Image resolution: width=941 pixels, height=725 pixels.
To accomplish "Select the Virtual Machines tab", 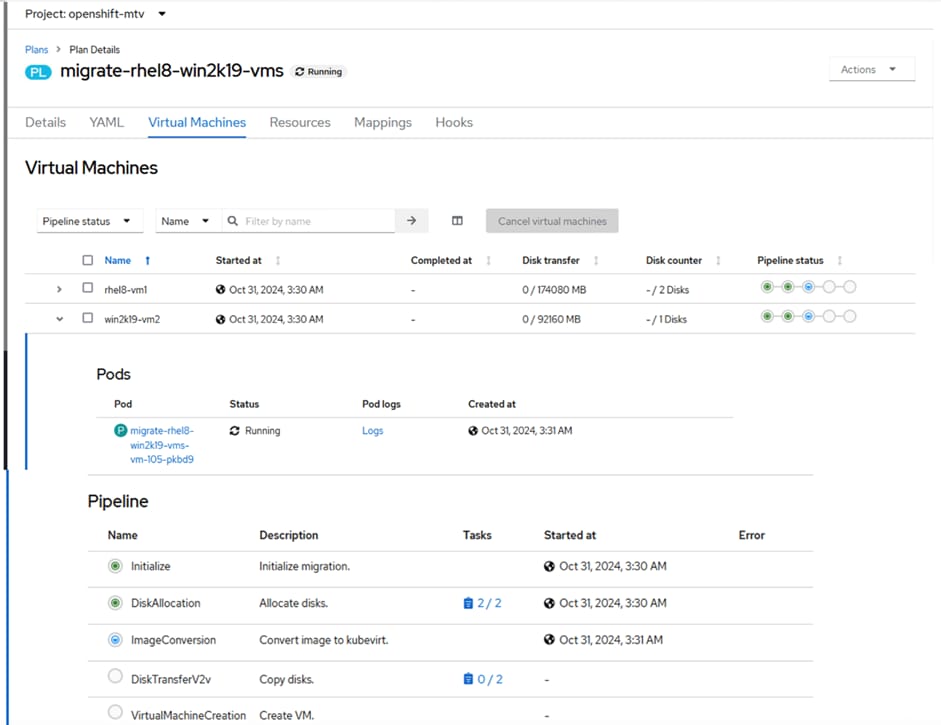I will [197, 122].
